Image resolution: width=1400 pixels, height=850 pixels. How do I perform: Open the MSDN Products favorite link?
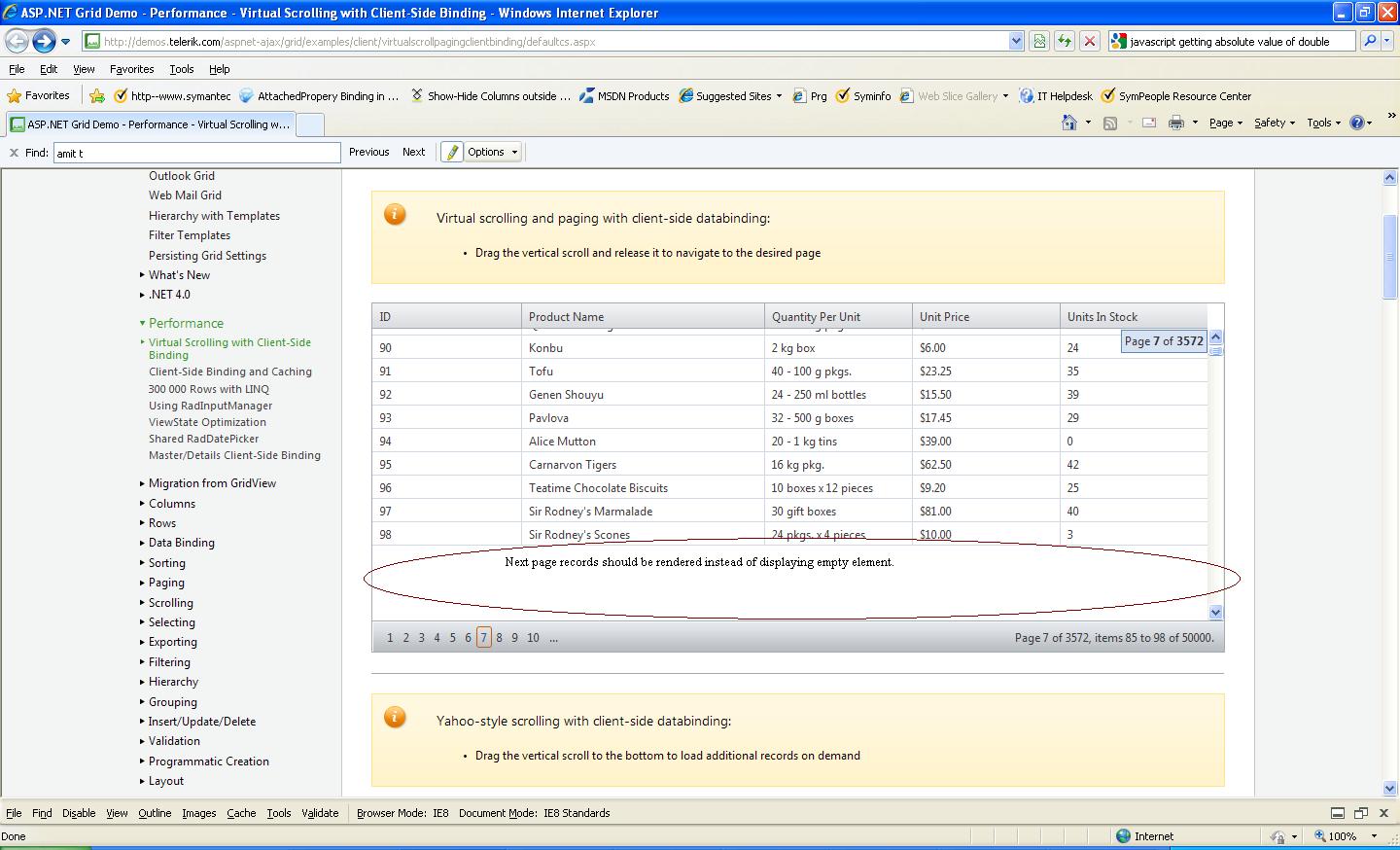pyautogui.click(x=624, y=95)
